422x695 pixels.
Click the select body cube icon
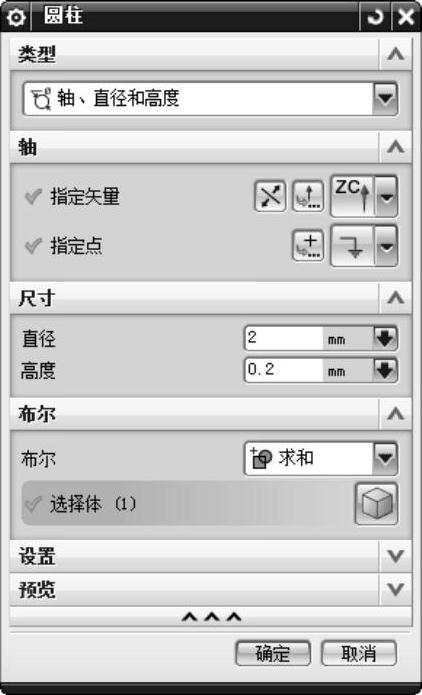[x=376, y=504]
